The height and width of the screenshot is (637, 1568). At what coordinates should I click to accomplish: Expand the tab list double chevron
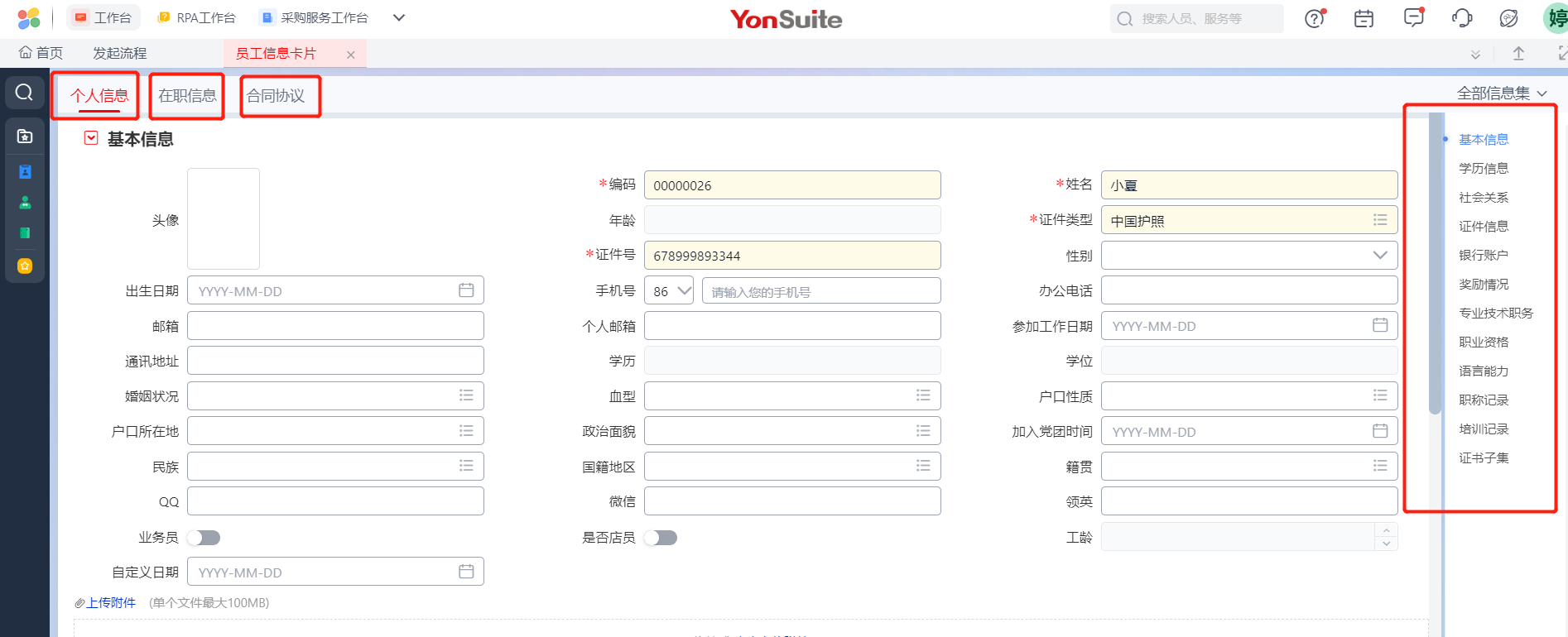pyautogui.click(x=1475, y=55)
